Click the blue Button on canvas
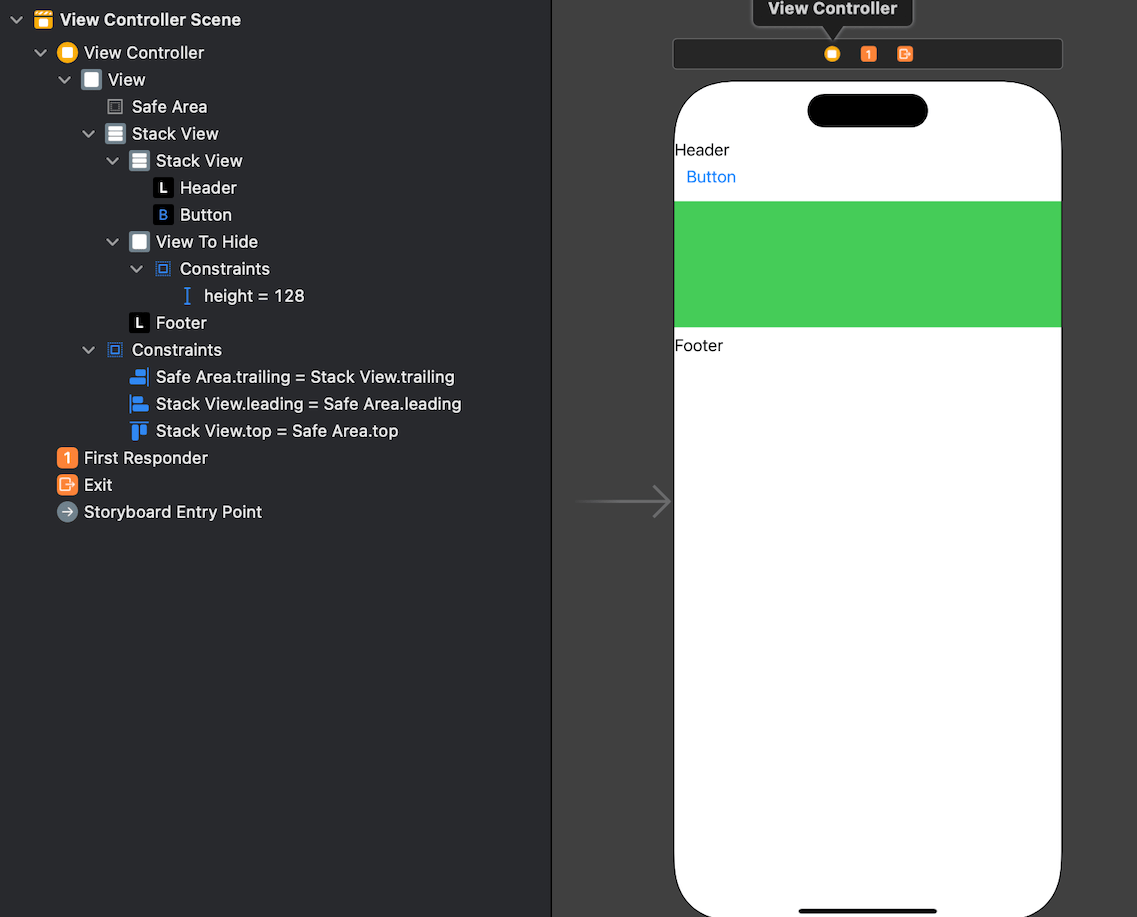Viewport: 1137px width, 917px height. tap(711, 177)
